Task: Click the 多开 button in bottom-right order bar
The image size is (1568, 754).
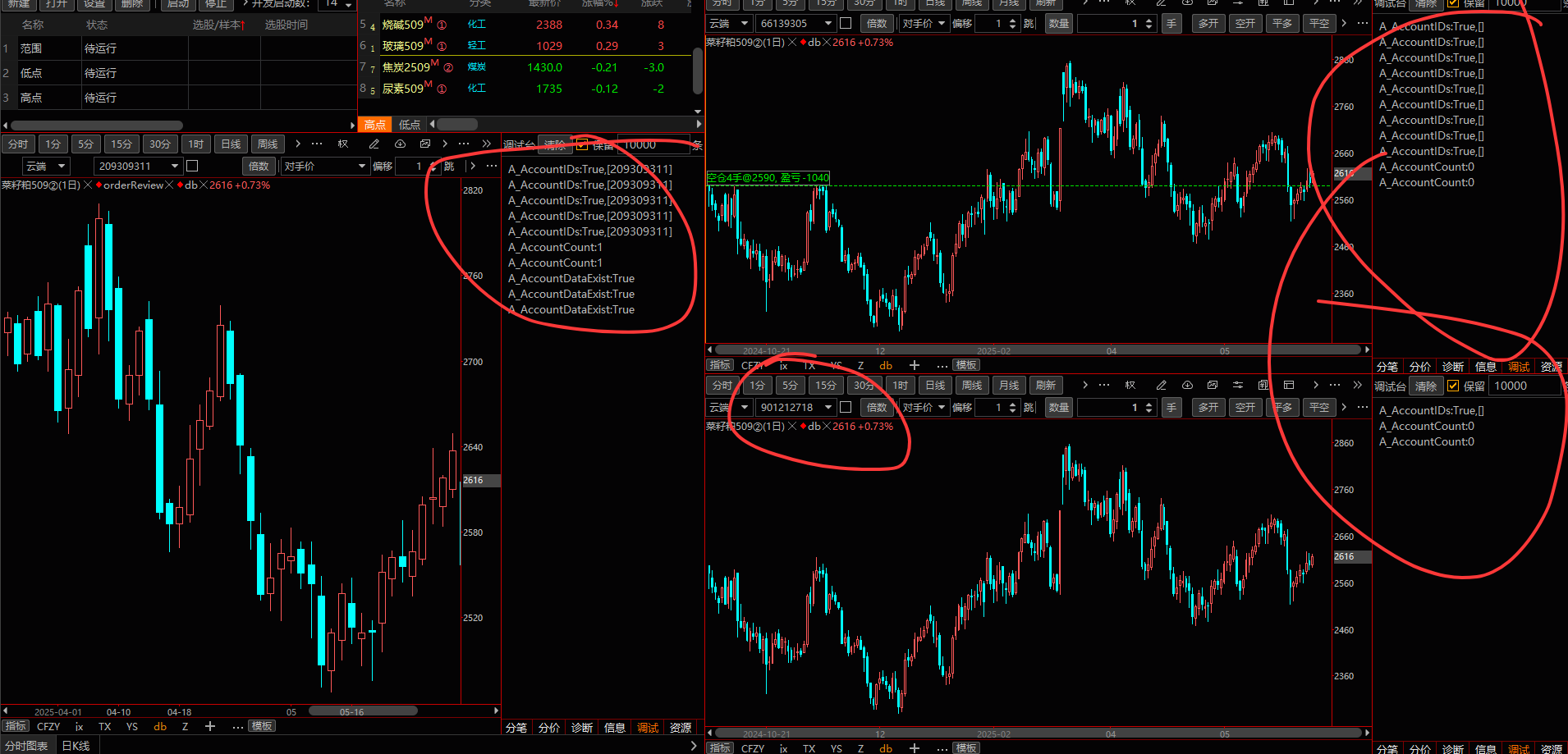Action: (x=1208, y=407)
